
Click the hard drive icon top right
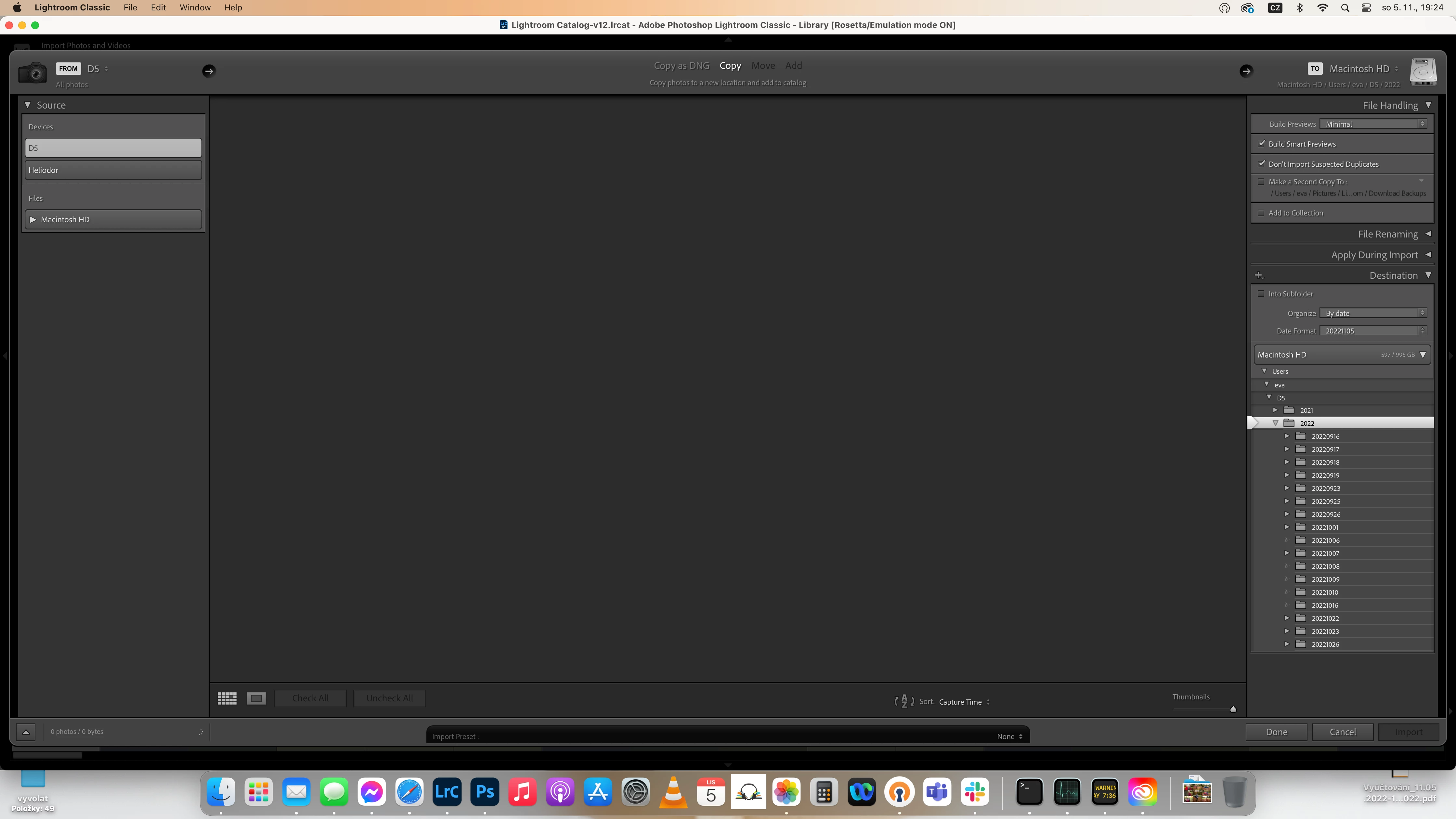[1423, 72]
